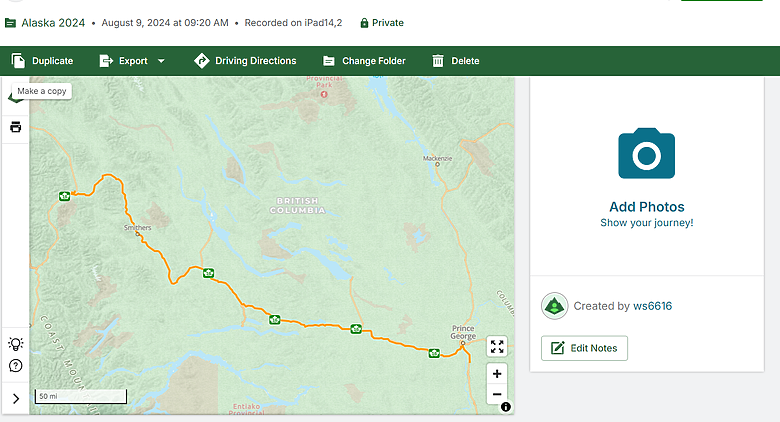Click the Delete trash can icon
The height and width of the screenshot is (422, 780).
(x=438, y=61)
